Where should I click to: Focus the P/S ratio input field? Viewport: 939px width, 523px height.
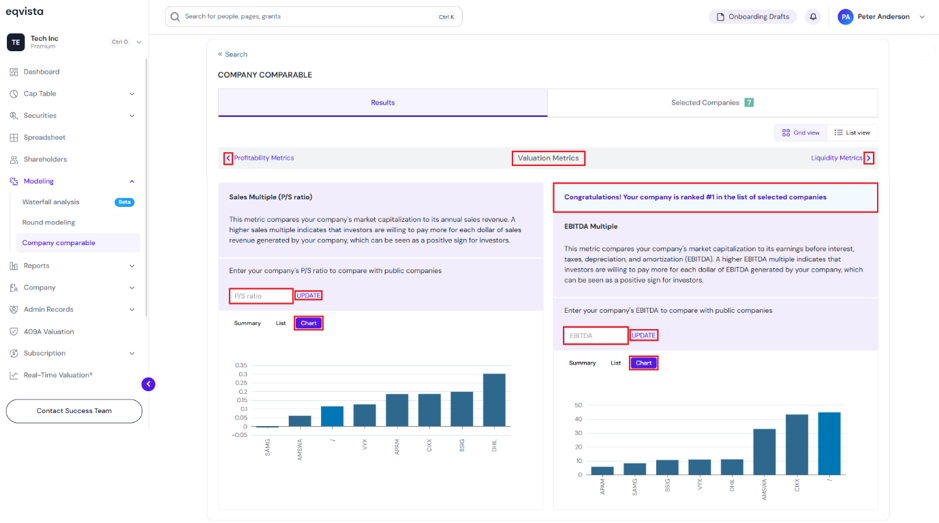click(x=261, y=296)
